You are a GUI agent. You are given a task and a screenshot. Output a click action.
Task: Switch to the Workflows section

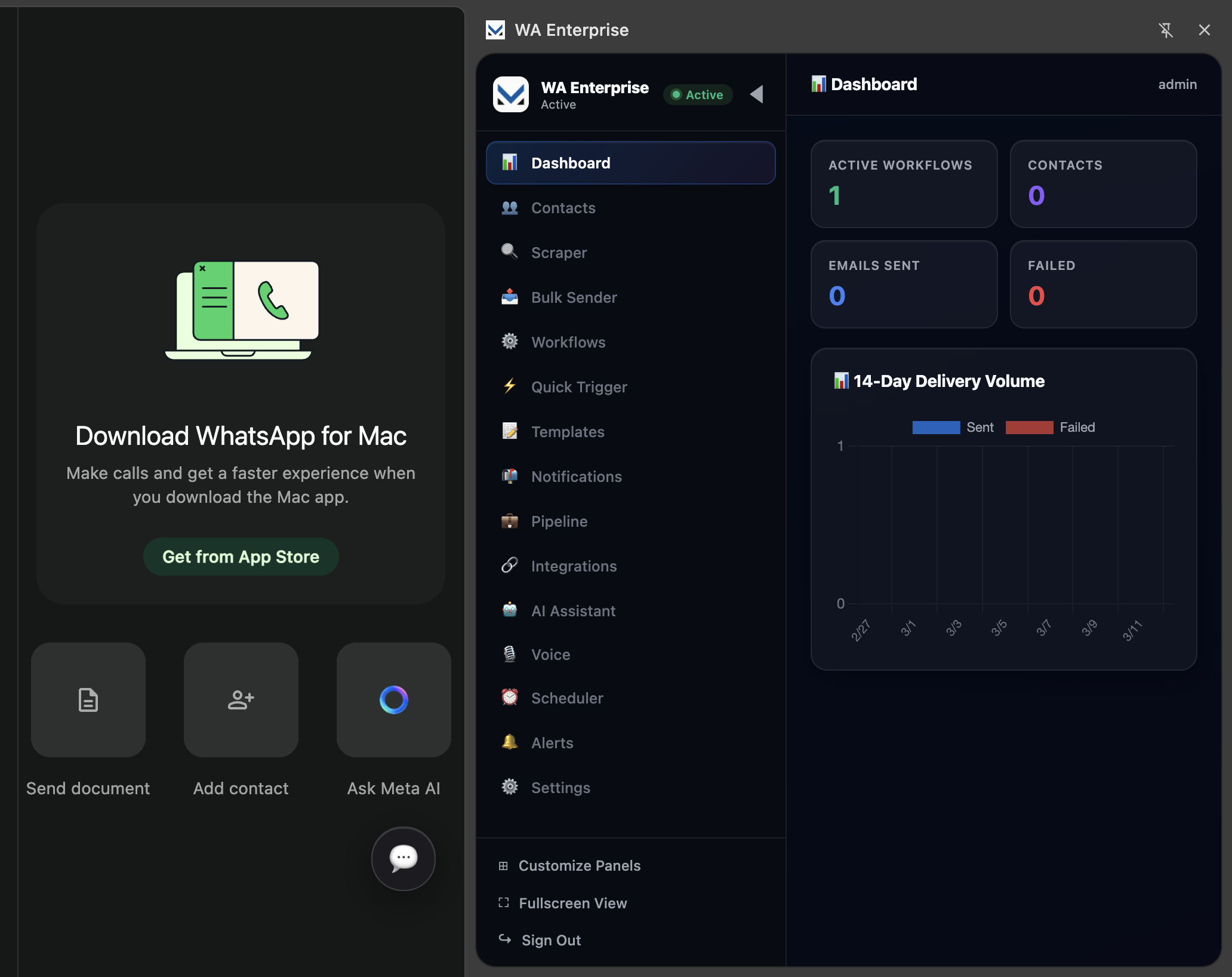point(568,342)
